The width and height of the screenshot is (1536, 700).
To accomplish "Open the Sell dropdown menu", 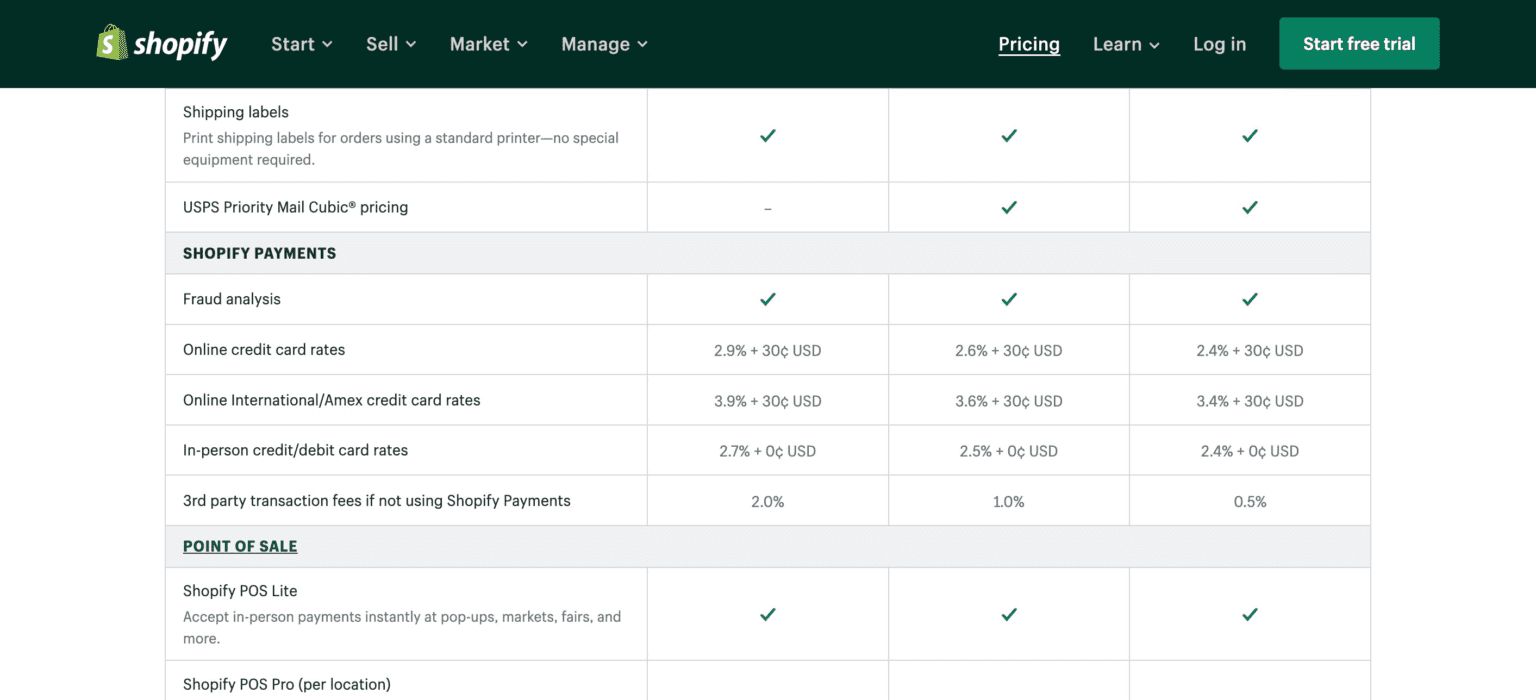I will pos(390,44).
